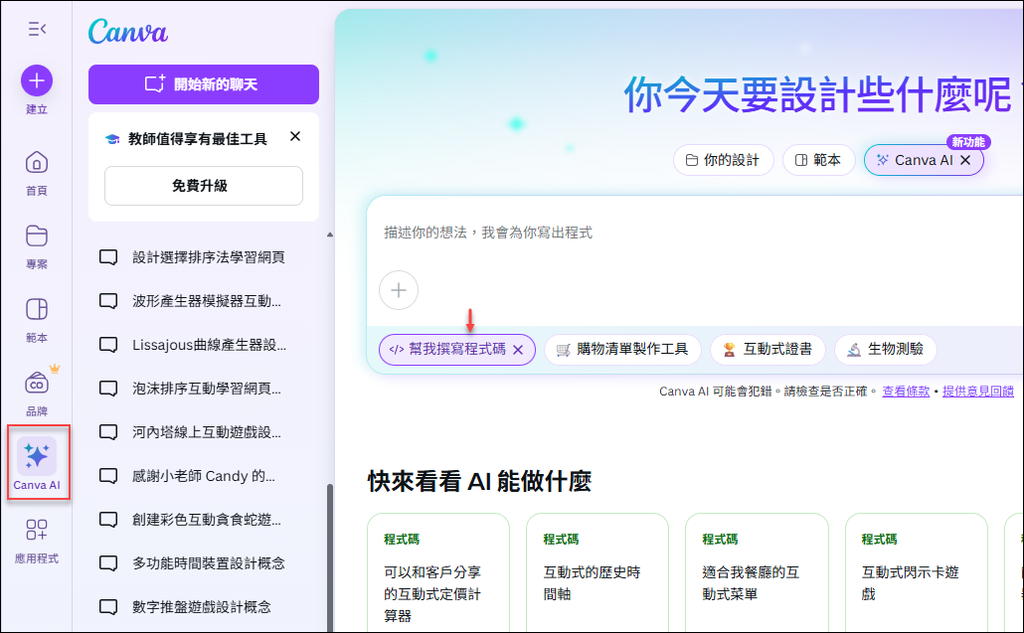Viewport: 1024px width, 633px height.
Task: Open chat 設計選擇排序法學習網頁
Action: point(204,257)
